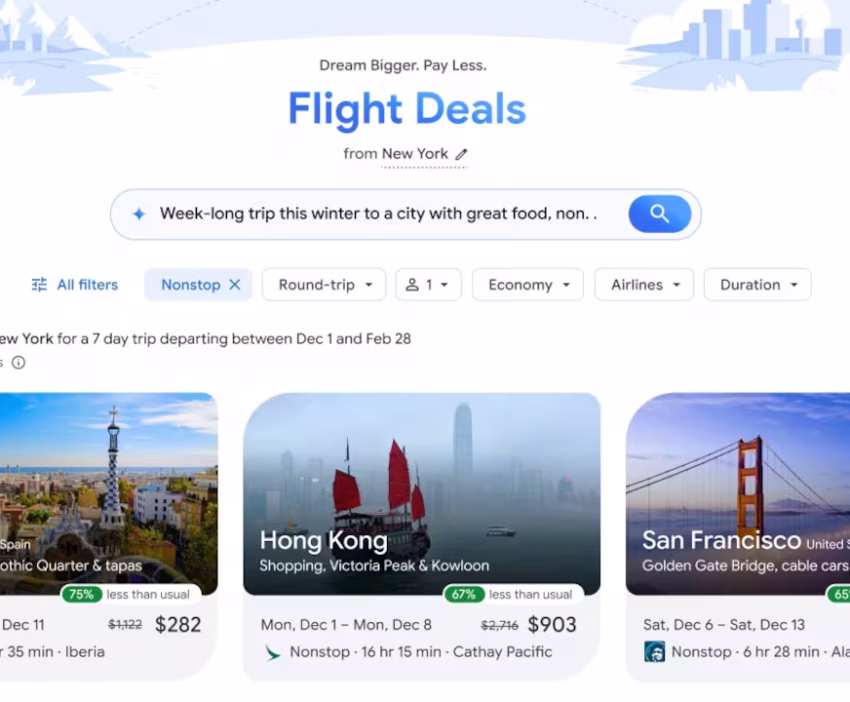
Task: Open All filters via the sliders icon
Action: [x=39, y=285]
